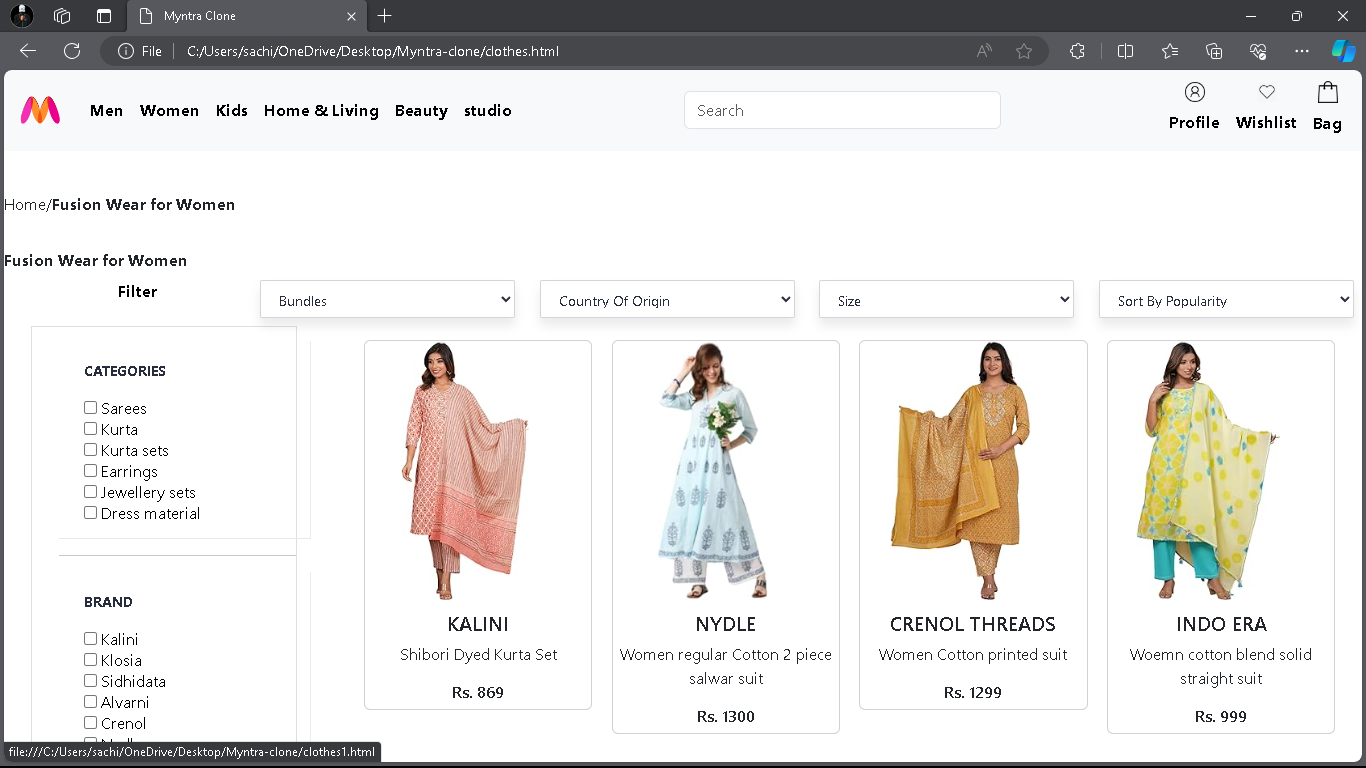
Task: Open the Beauty menu
Action: click(x=421, y=111)
